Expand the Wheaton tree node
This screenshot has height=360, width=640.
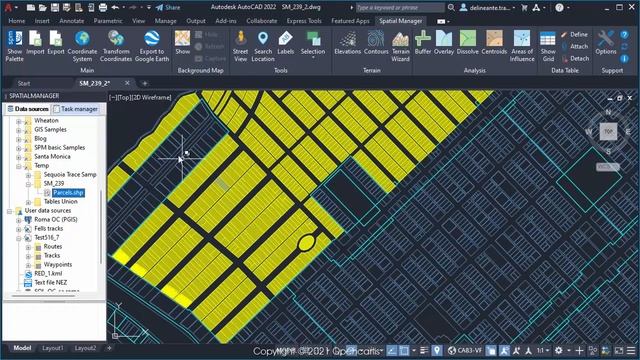click(x=18, y=121)
